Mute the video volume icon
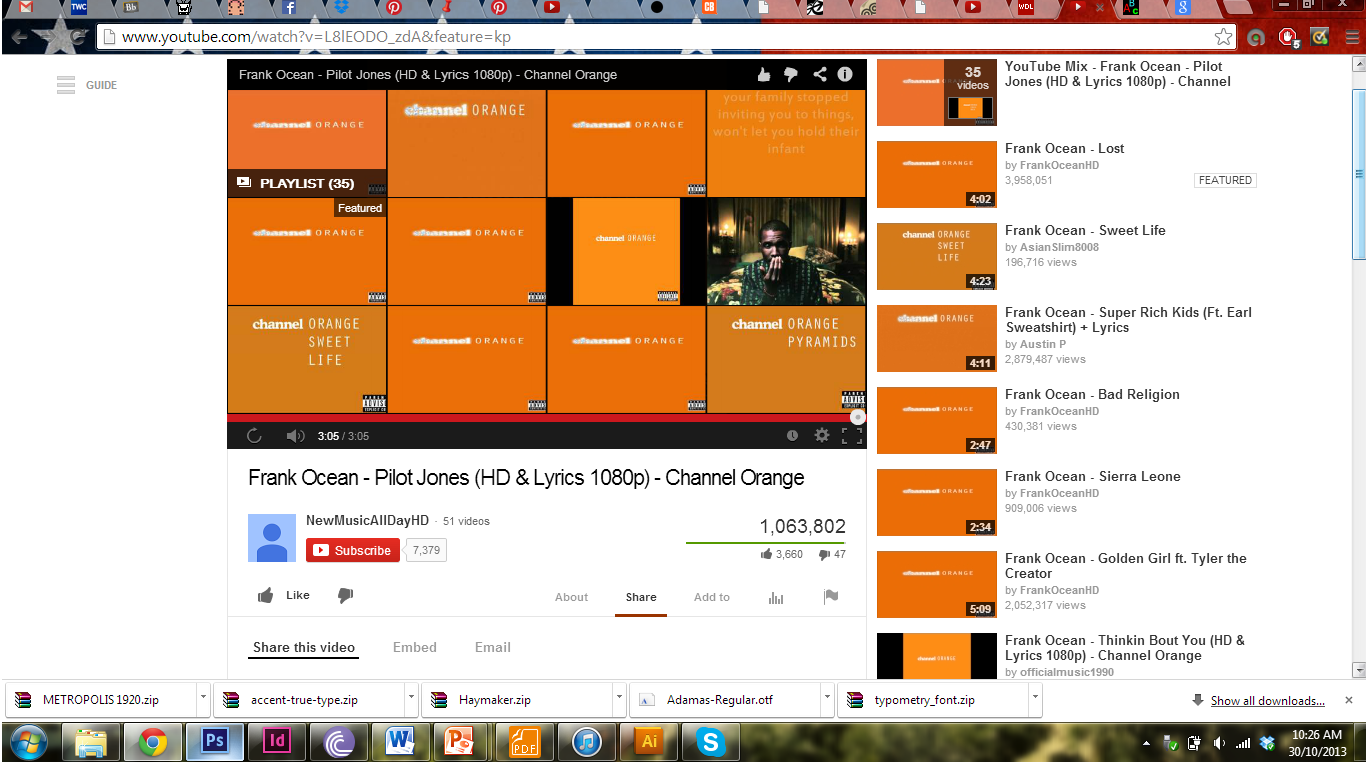Screen dimensions: 1366x768 pos(294,435)
